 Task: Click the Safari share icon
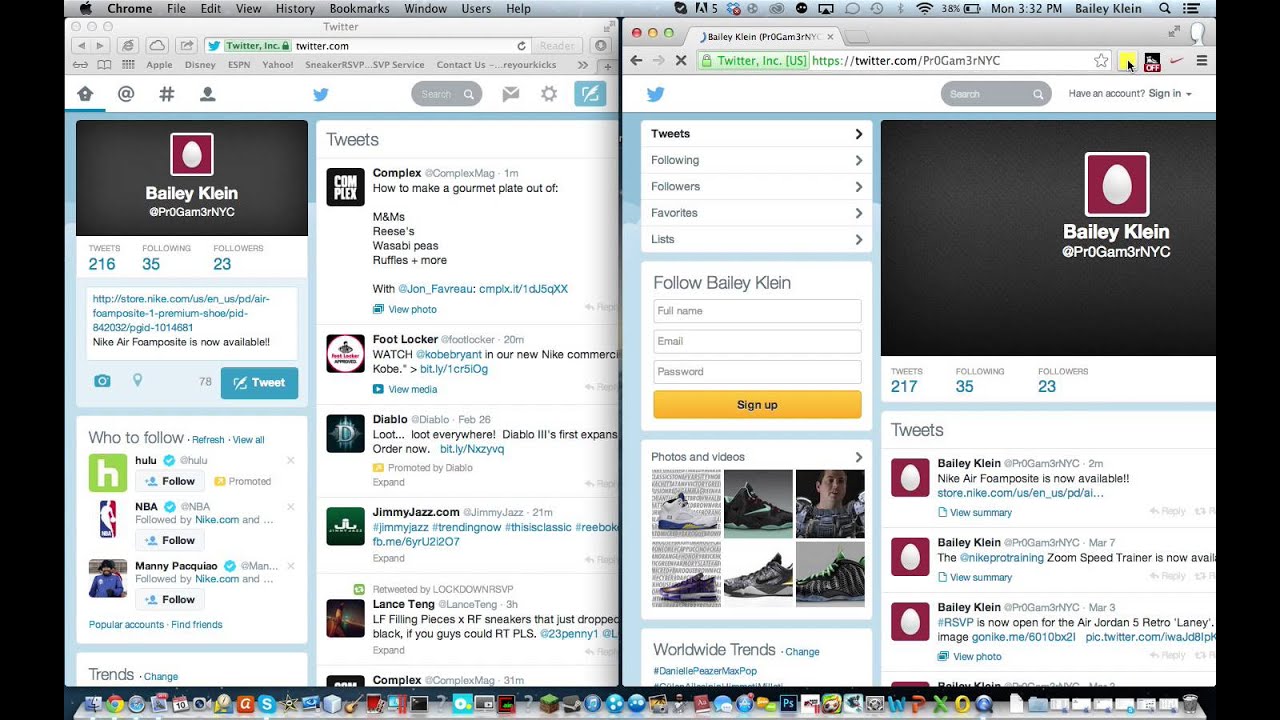186,46
